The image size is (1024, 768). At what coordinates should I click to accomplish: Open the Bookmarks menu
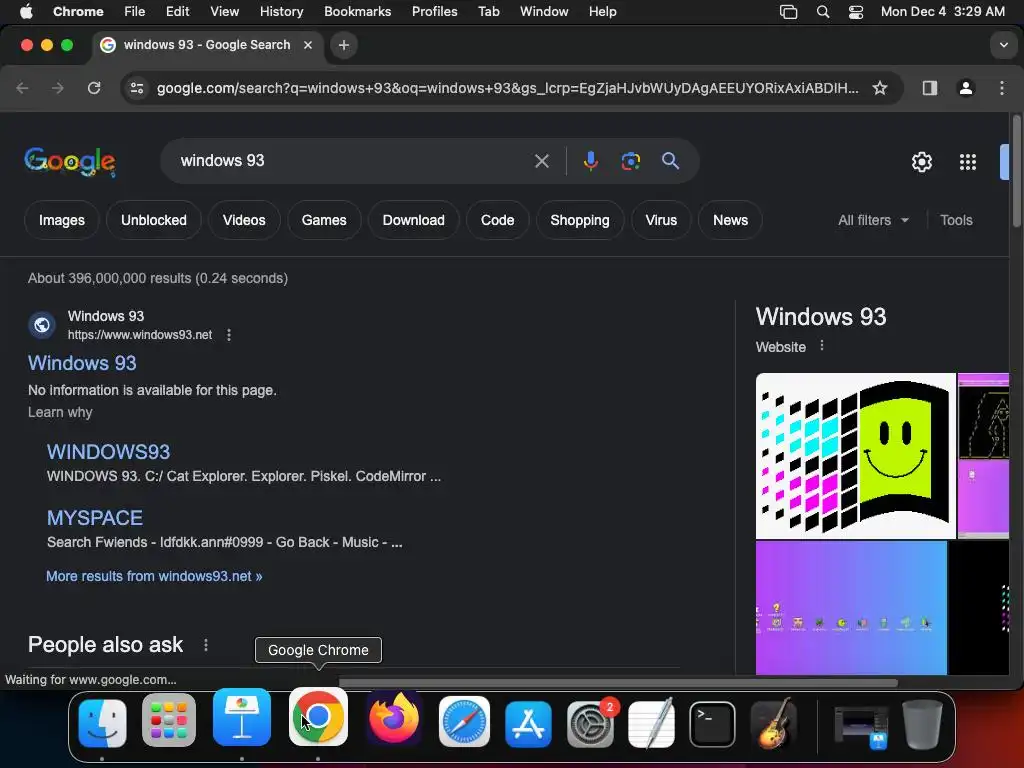click(357, 12)
